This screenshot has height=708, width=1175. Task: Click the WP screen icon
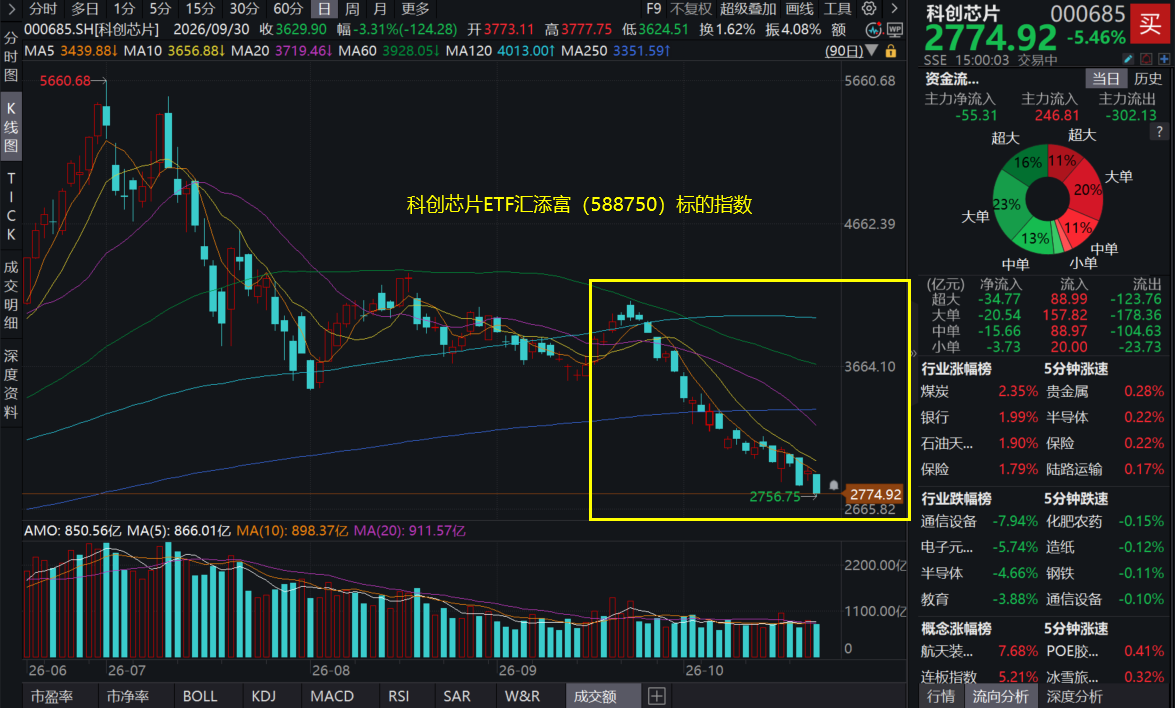(x=895, y=30)
